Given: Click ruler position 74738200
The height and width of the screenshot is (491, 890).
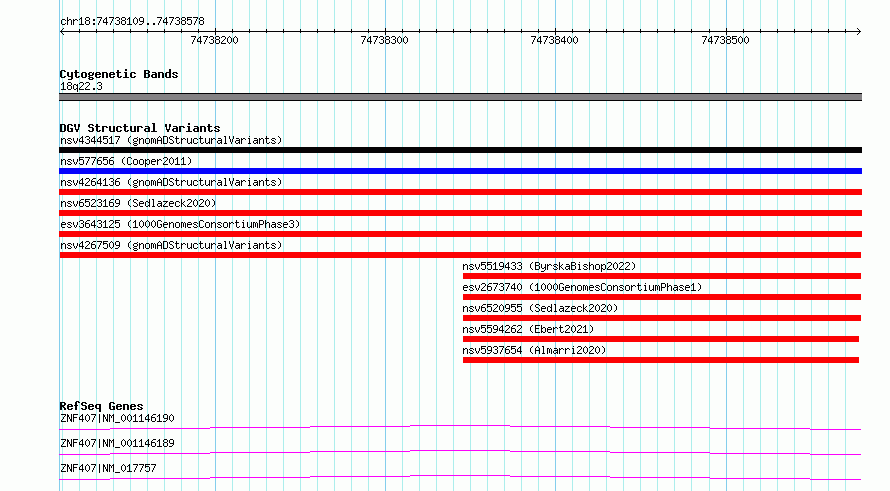Looking at the screenshot, I should pyautogui.click(x=215, y=40).
